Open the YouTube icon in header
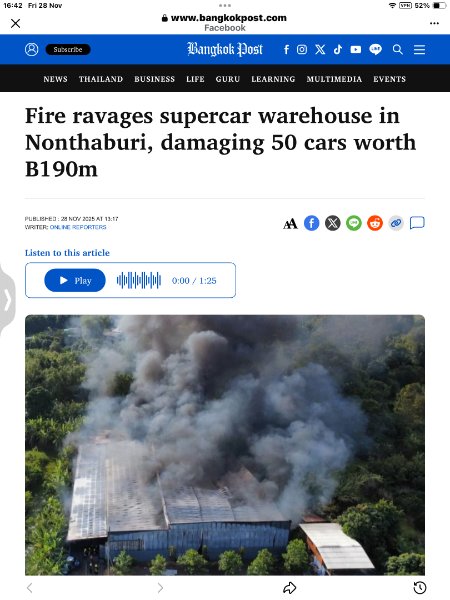The height and width of the screenshot is (600, 450). point(356,49)
